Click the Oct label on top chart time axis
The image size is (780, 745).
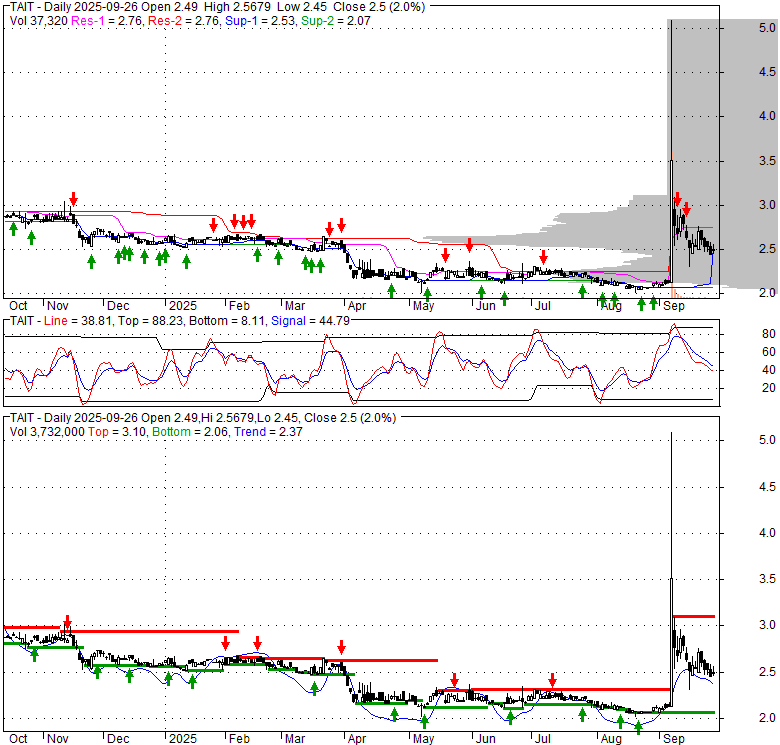point(18,306)
